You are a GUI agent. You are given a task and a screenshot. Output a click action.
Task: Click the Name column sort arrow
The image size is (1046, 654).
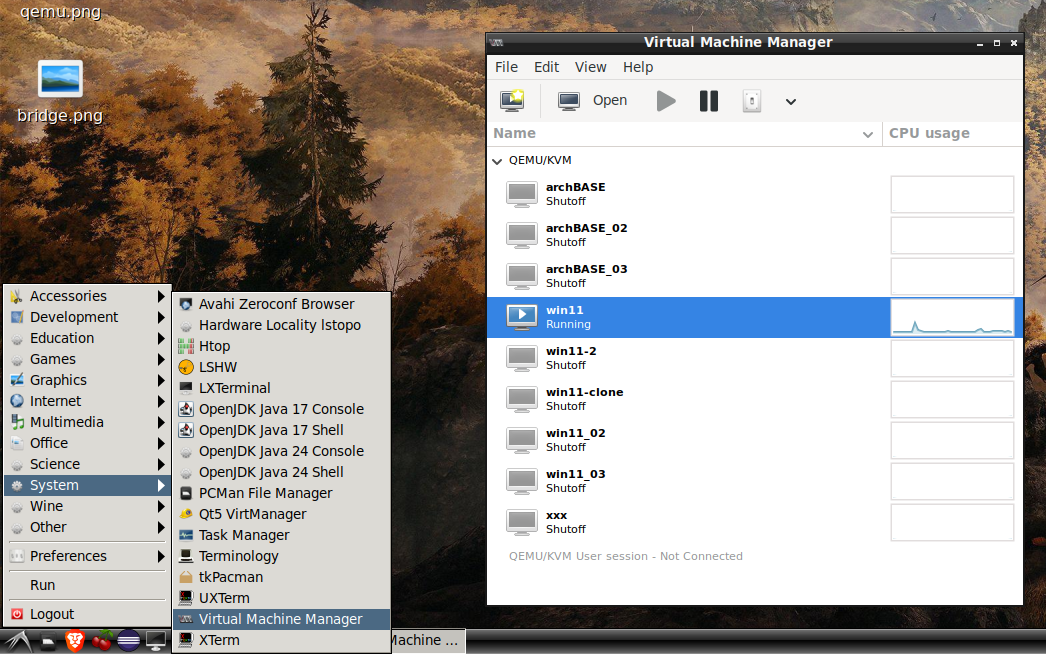[x=867, y=134]
